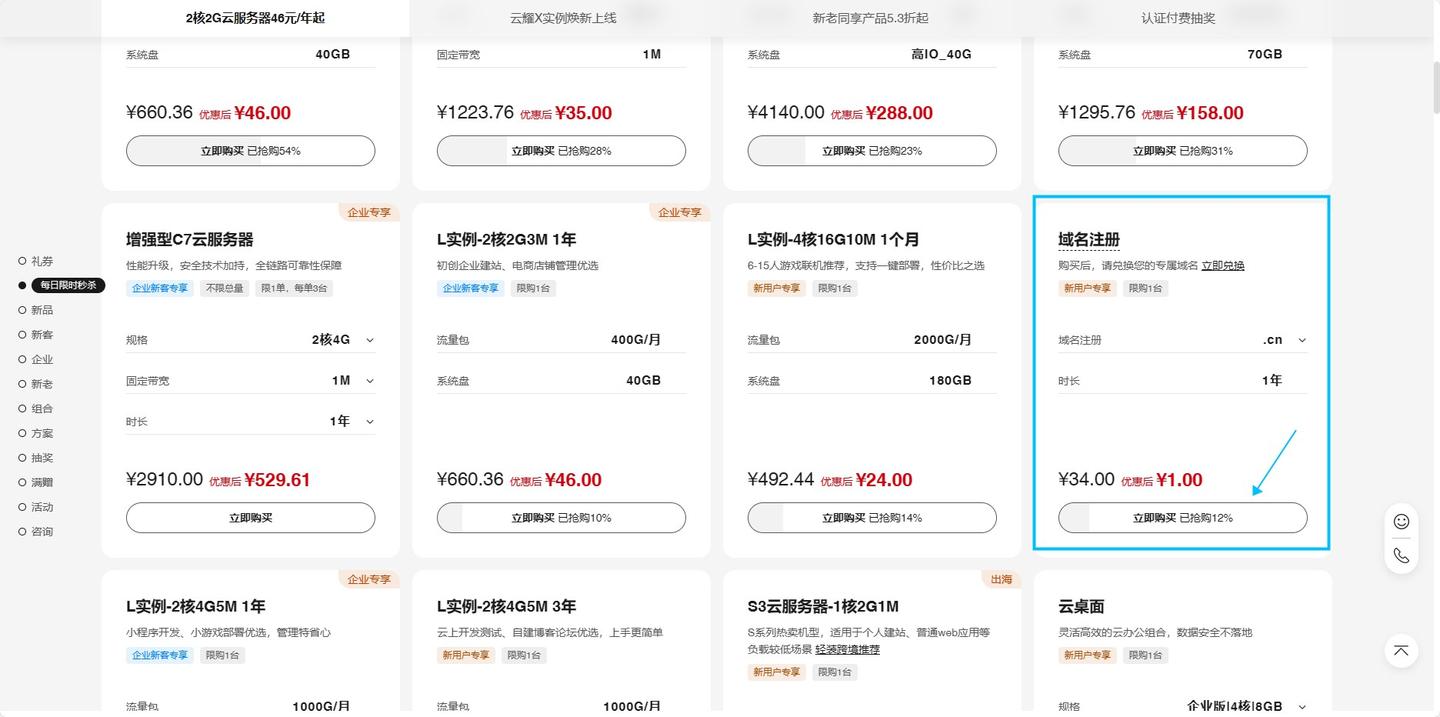Screen dimensions: 1440x717
Task: Click the back-to-top arrow icon
Action: coord(1401,650)
